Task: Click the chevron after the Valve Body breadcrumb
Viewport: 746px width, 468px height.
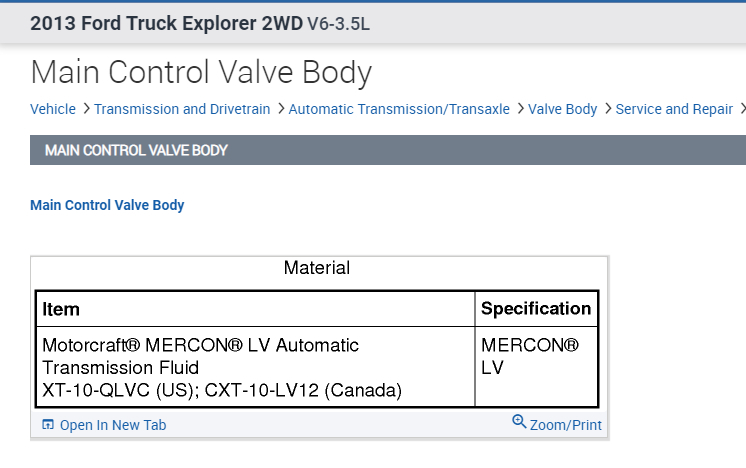Action: click(x=607, y=109)
